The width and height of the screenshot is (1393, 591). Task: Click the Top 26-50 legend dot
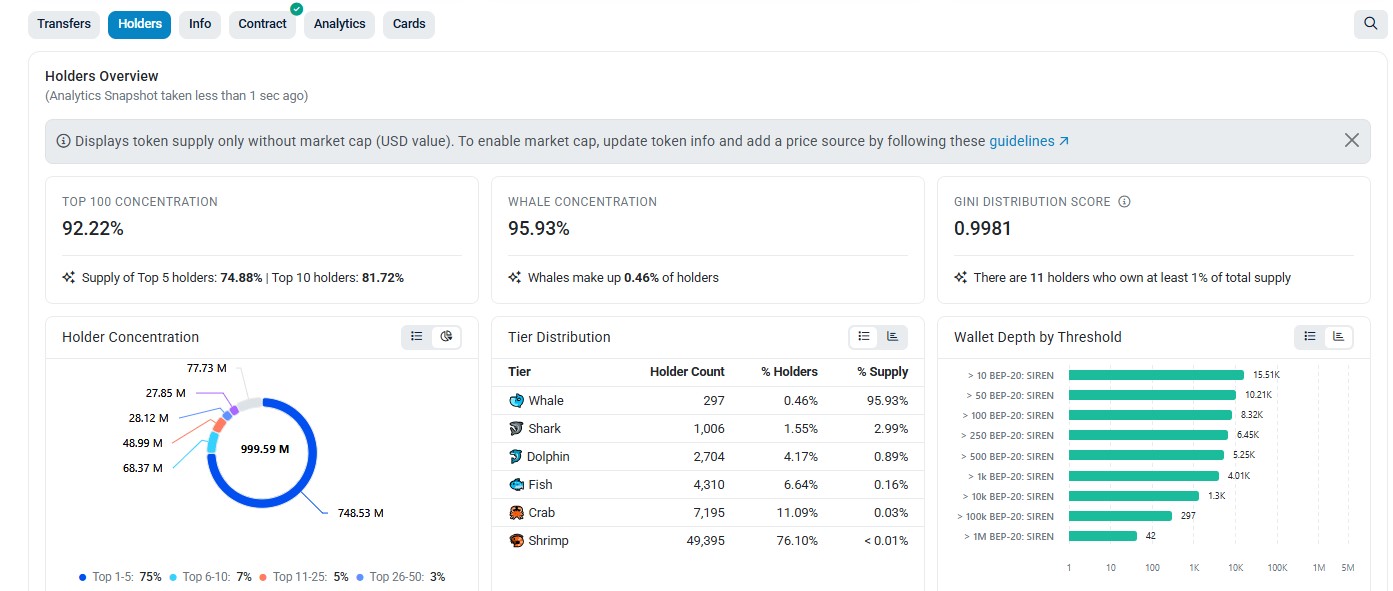(x=360, y=577)
